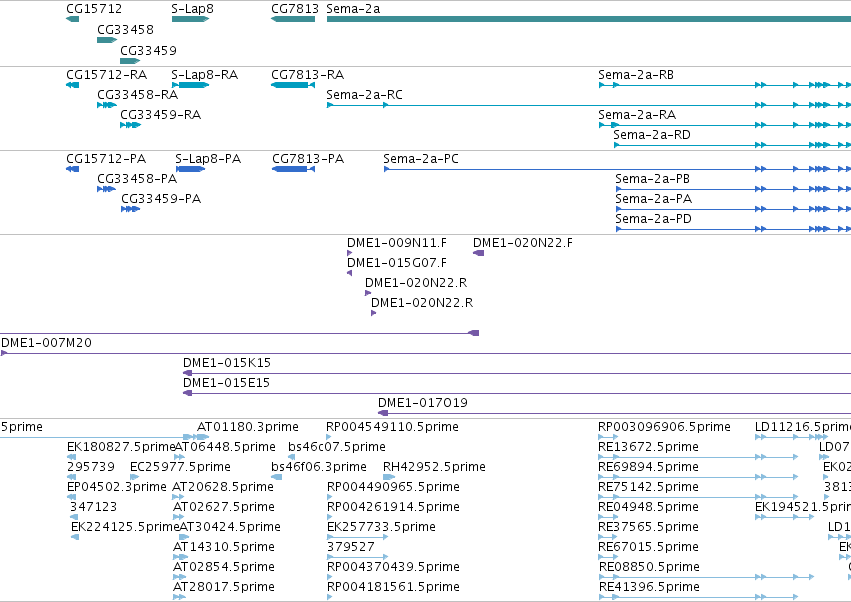The image size is (851, 602).
Task: Click the EP04502.3prime EST label
Action: (117, 487)
